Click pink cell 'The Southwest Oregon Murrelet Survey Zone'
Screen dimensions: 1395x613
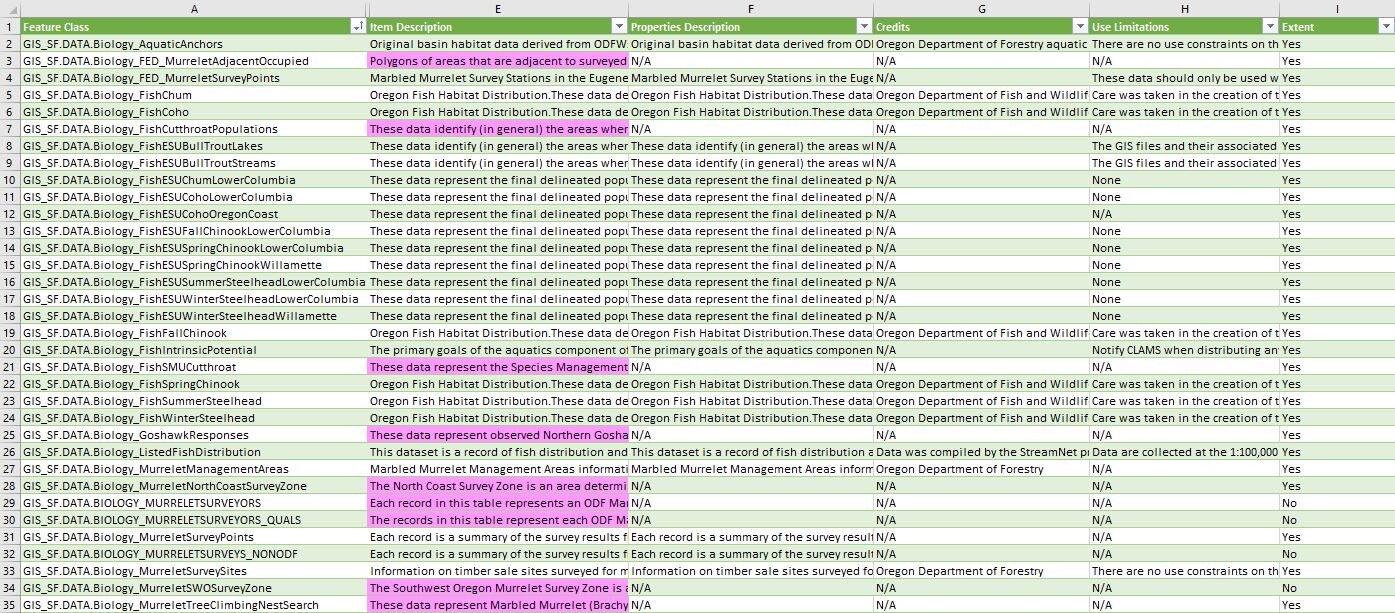coord(498,588)
